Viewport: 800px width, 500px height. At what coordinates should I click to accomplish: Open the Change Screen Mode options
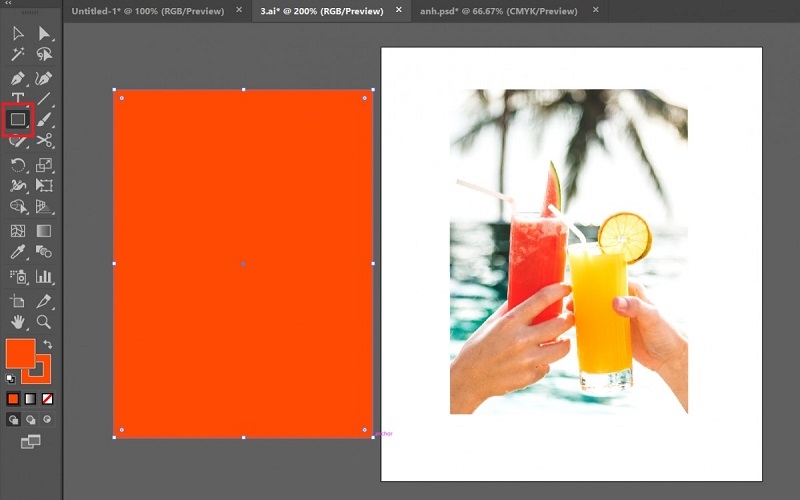coord(30,441)
